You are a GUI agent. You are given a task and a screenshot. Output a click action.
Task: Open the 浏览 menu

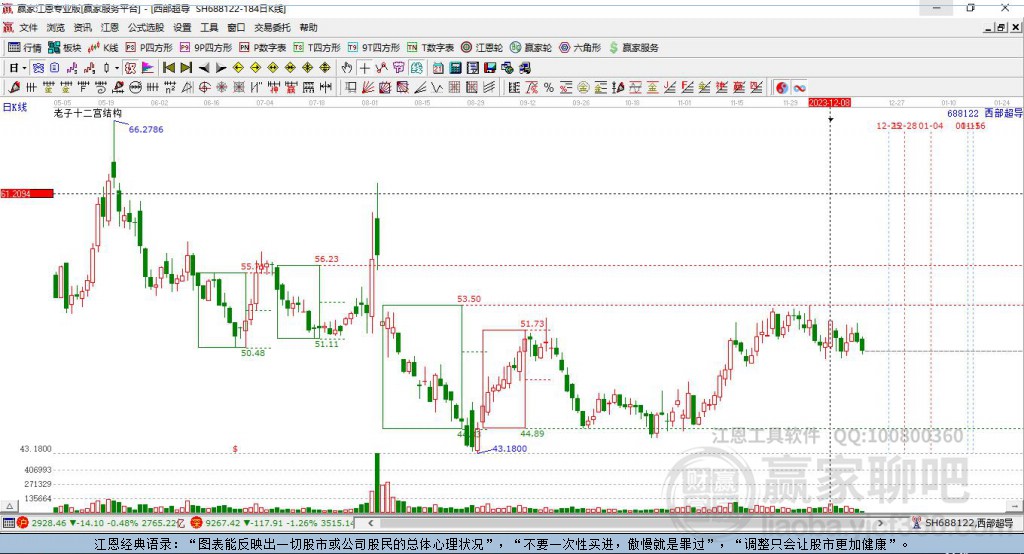(x=56, y=27)
